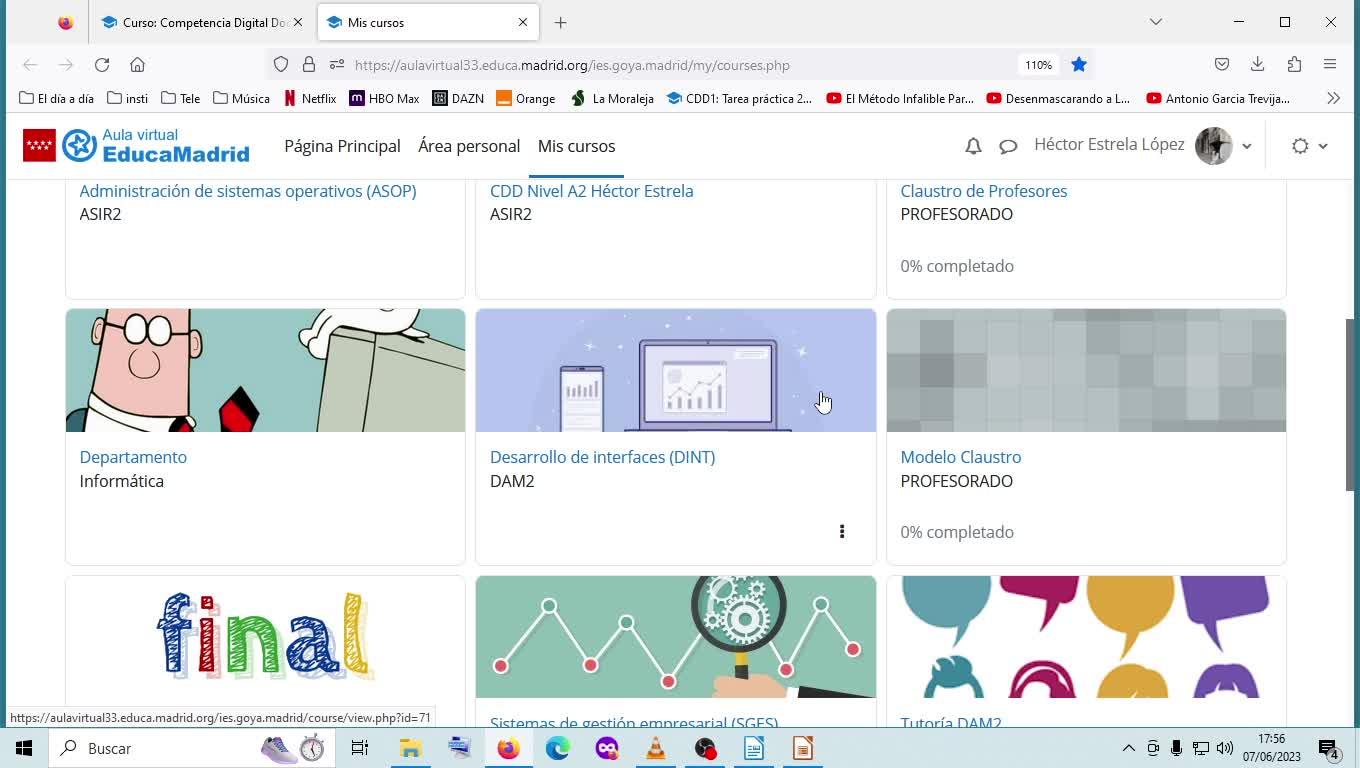This screenshot has width=1360, height=768.
Task: Open the Claustro de Profesores course
Action: pos(984,191)
